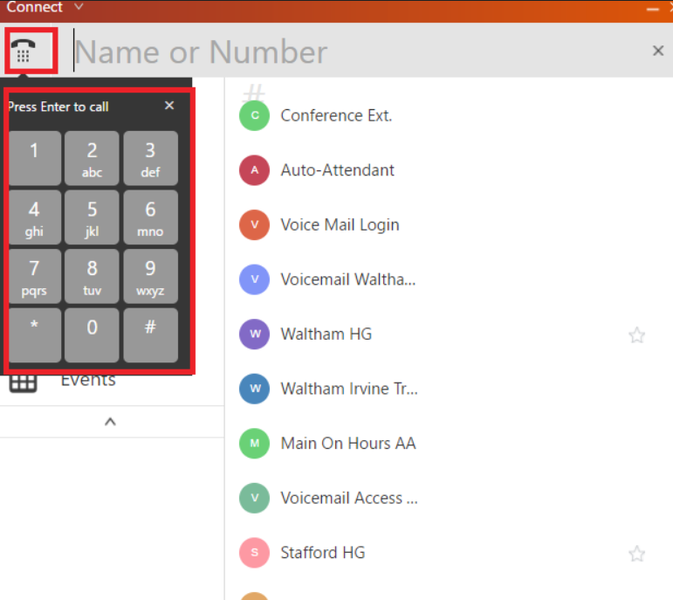Tap the 9 wxyz key
Viewport: 673px width, 600px height.
pos(150,276)
